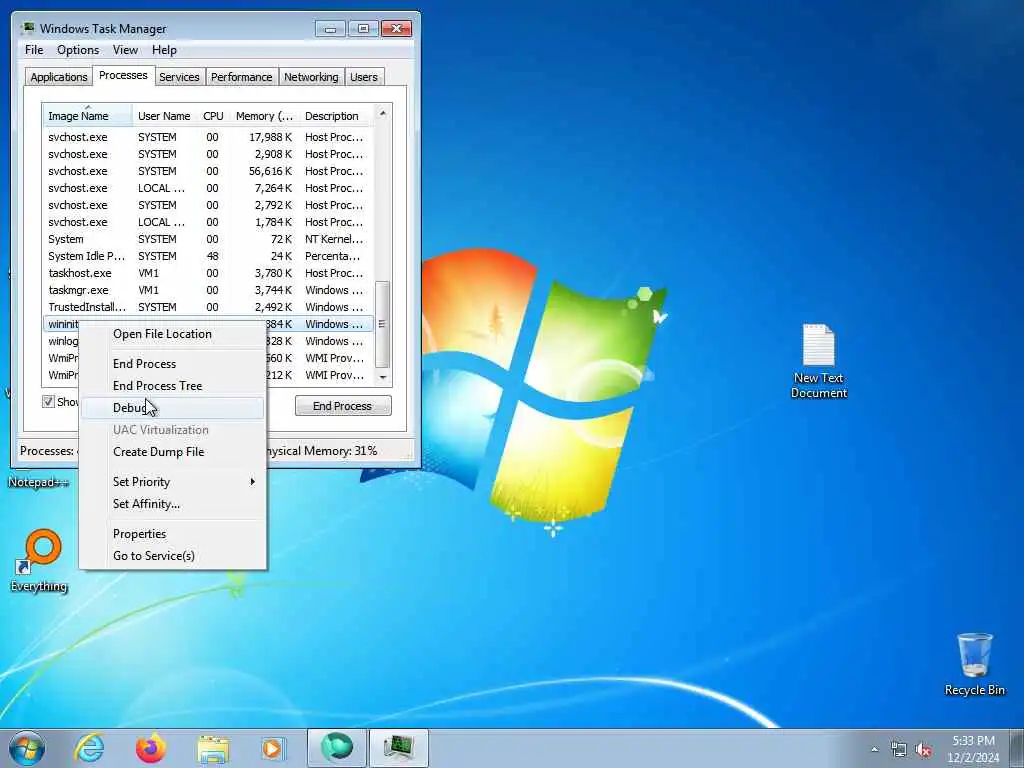Select the System Idle Process row
The height and width of the screenshot is (768, 1024).
tap(208, 256)
